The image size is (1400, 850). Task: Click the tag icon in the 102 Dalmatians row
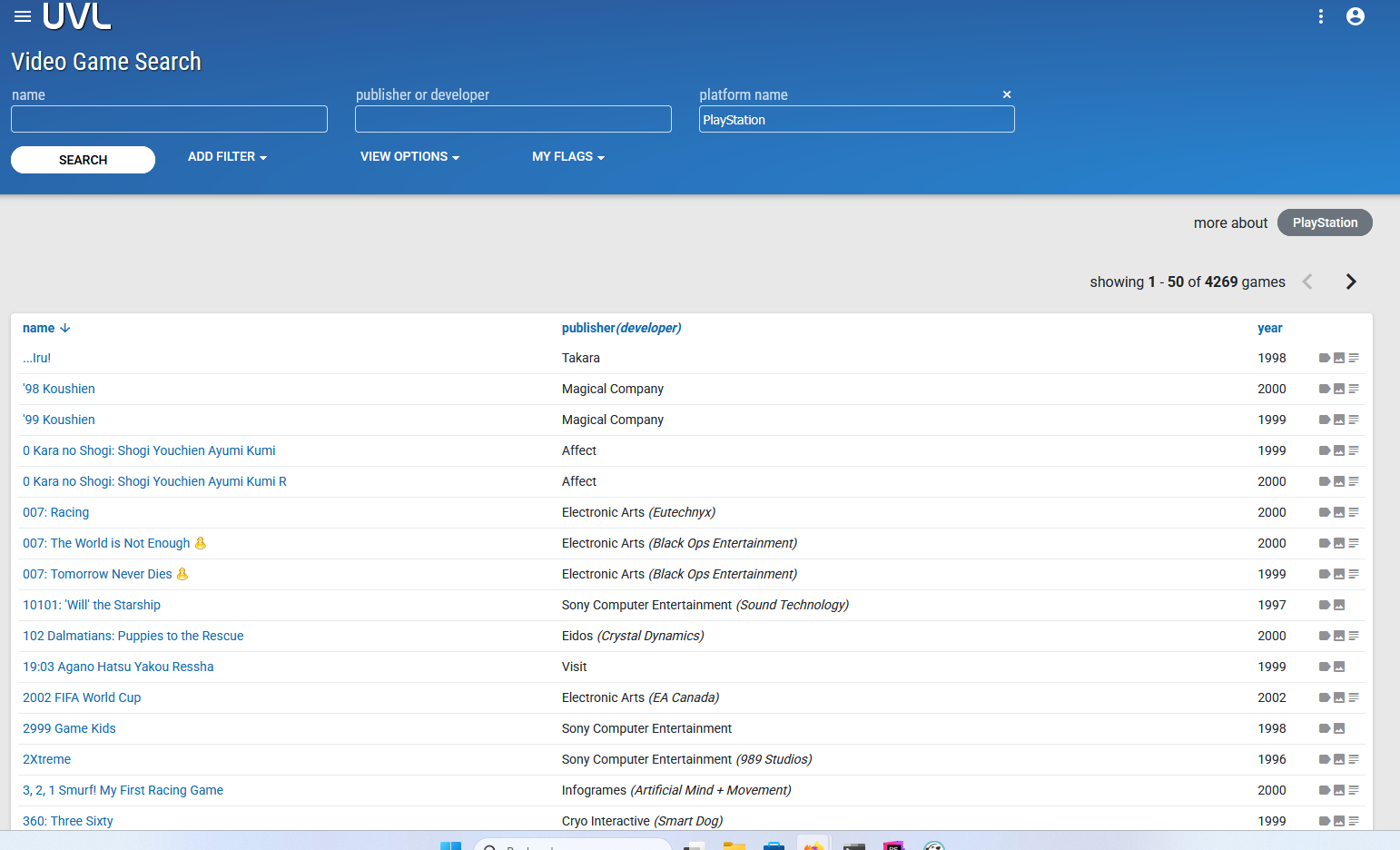point(1325,636)
